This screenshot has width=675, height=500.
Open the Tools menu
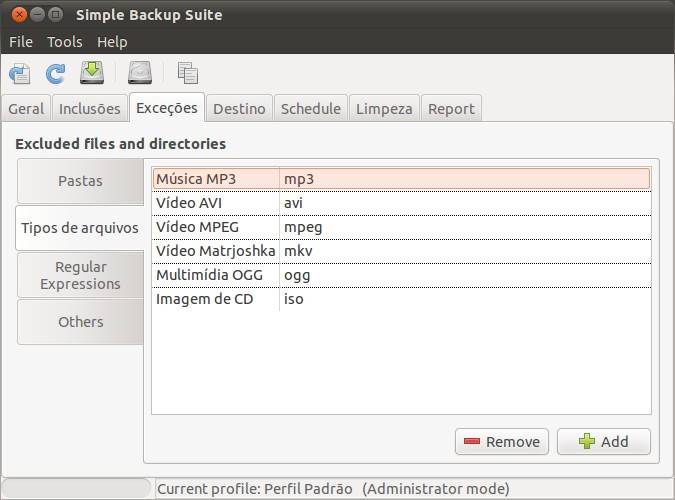(65, 42)
